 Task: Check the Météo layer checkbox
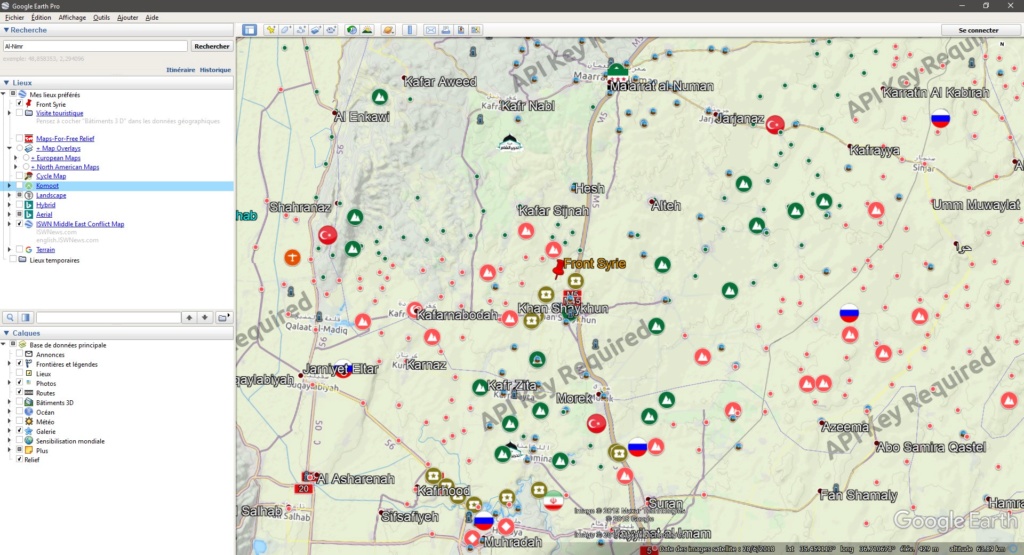(x=20, y=422)
